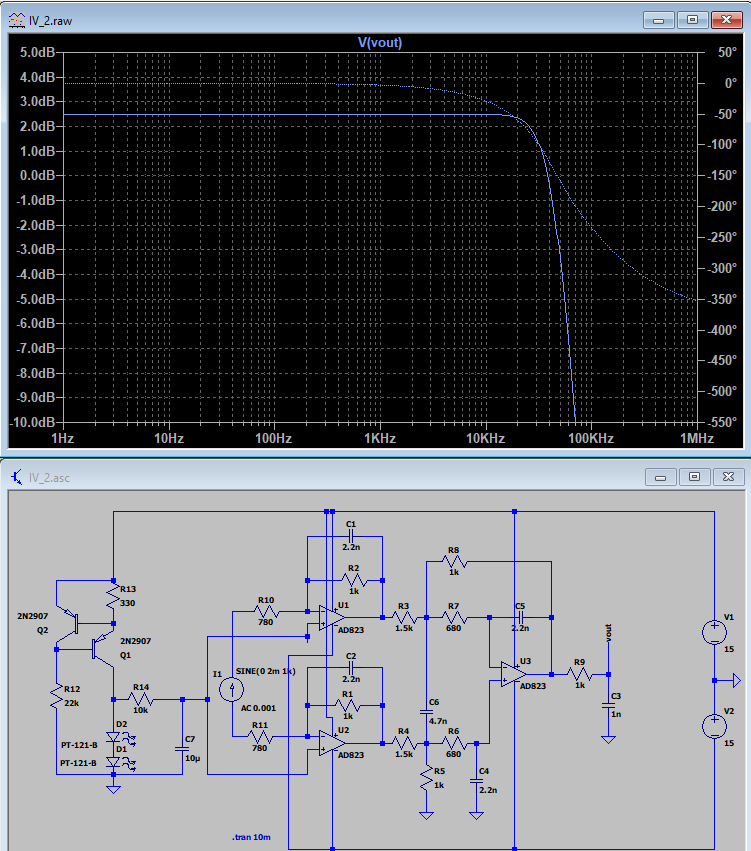Click the vout net label
This screenshot has height=851, width=751.
(608, 633)
